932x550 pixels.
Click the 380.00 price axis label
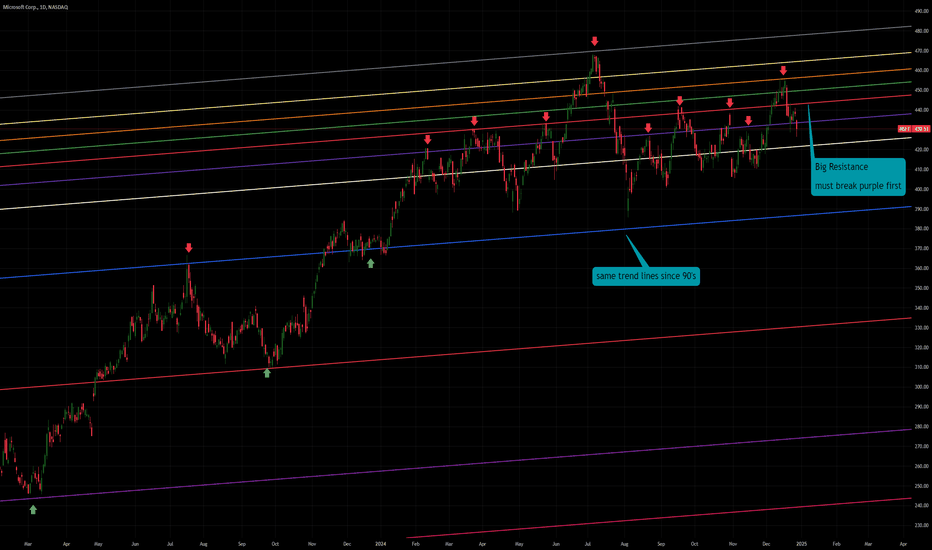click(922, 228)
